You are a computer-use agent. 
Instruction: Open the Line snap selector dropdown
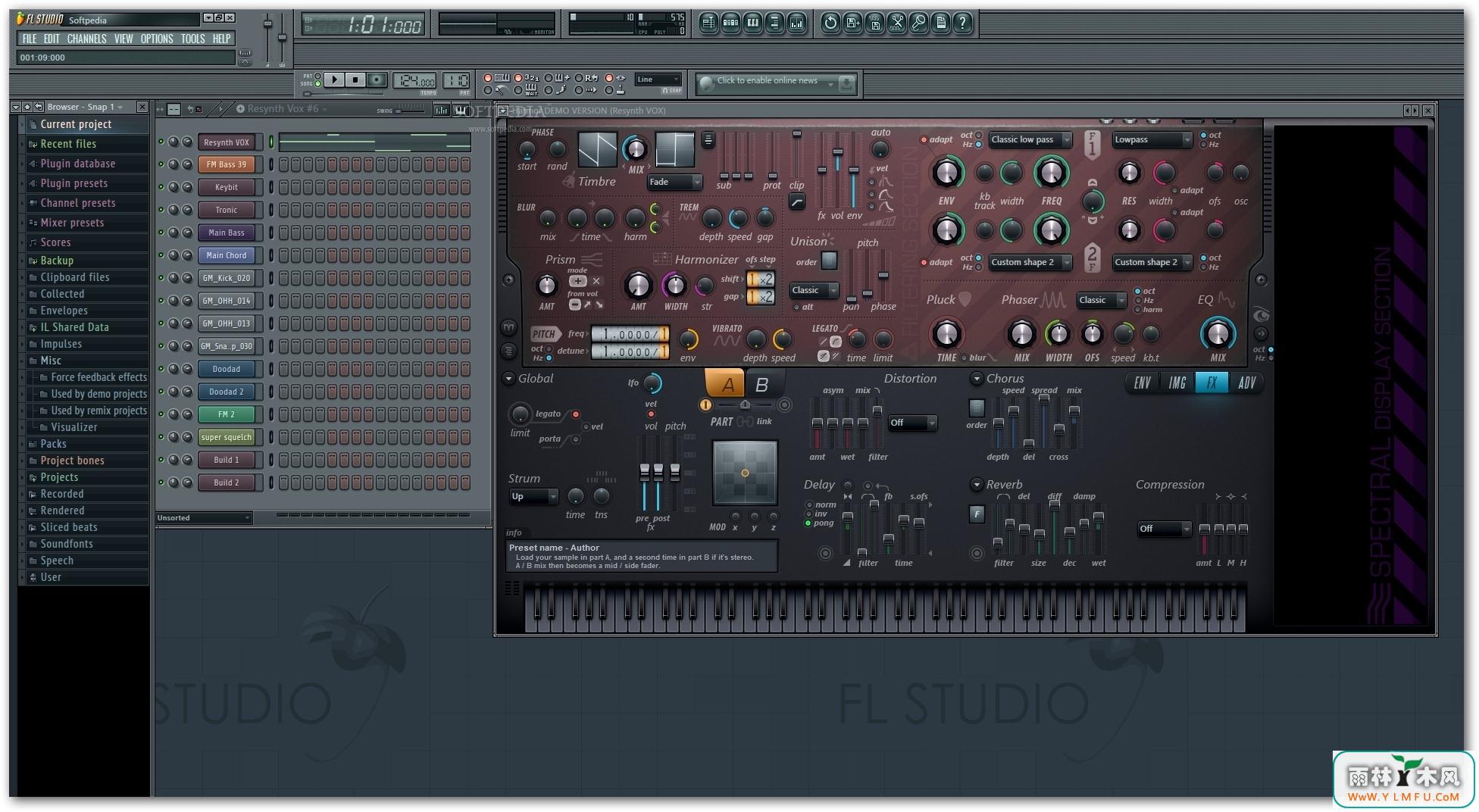point(658,80)
